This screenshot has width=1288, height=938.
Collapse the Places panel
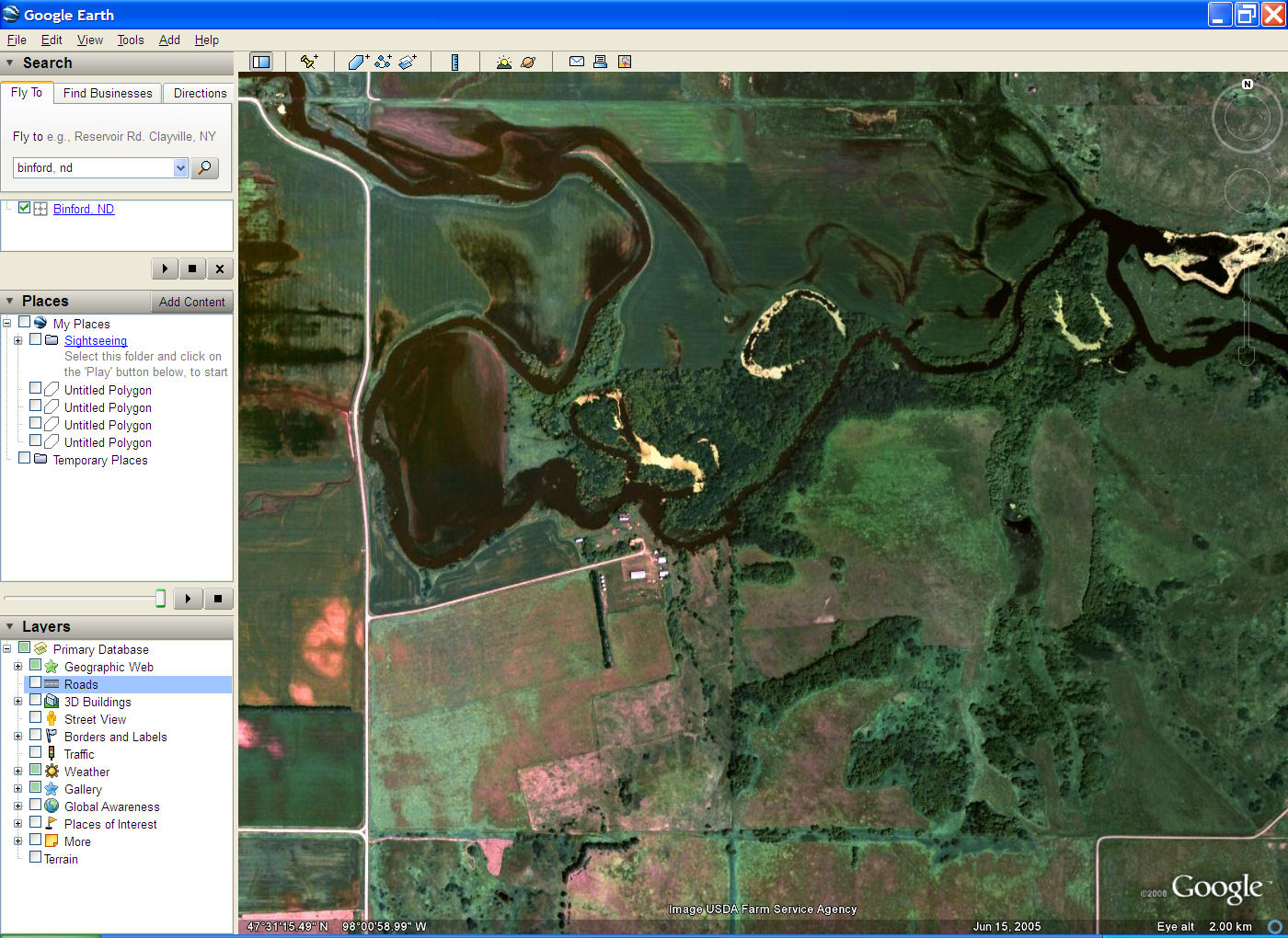pyautogui.click(x=10, y=301)
